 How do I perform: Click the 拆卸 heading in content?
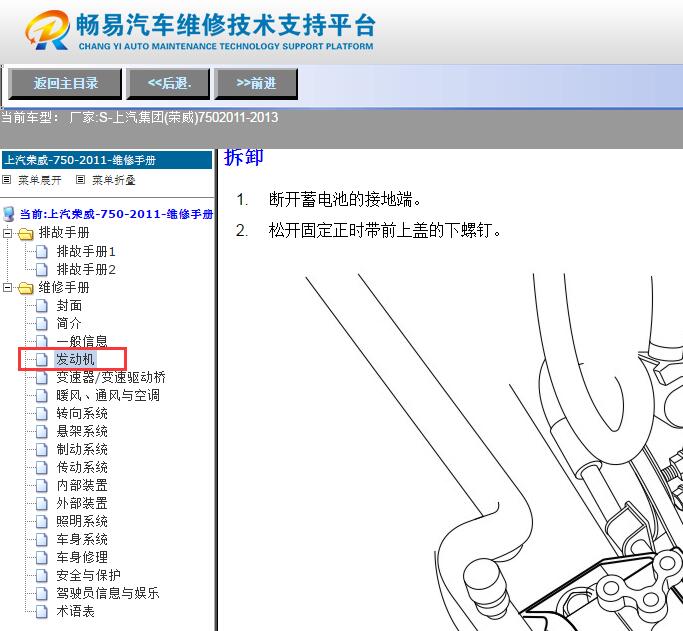pyautogui.click(x=243, y=157)
